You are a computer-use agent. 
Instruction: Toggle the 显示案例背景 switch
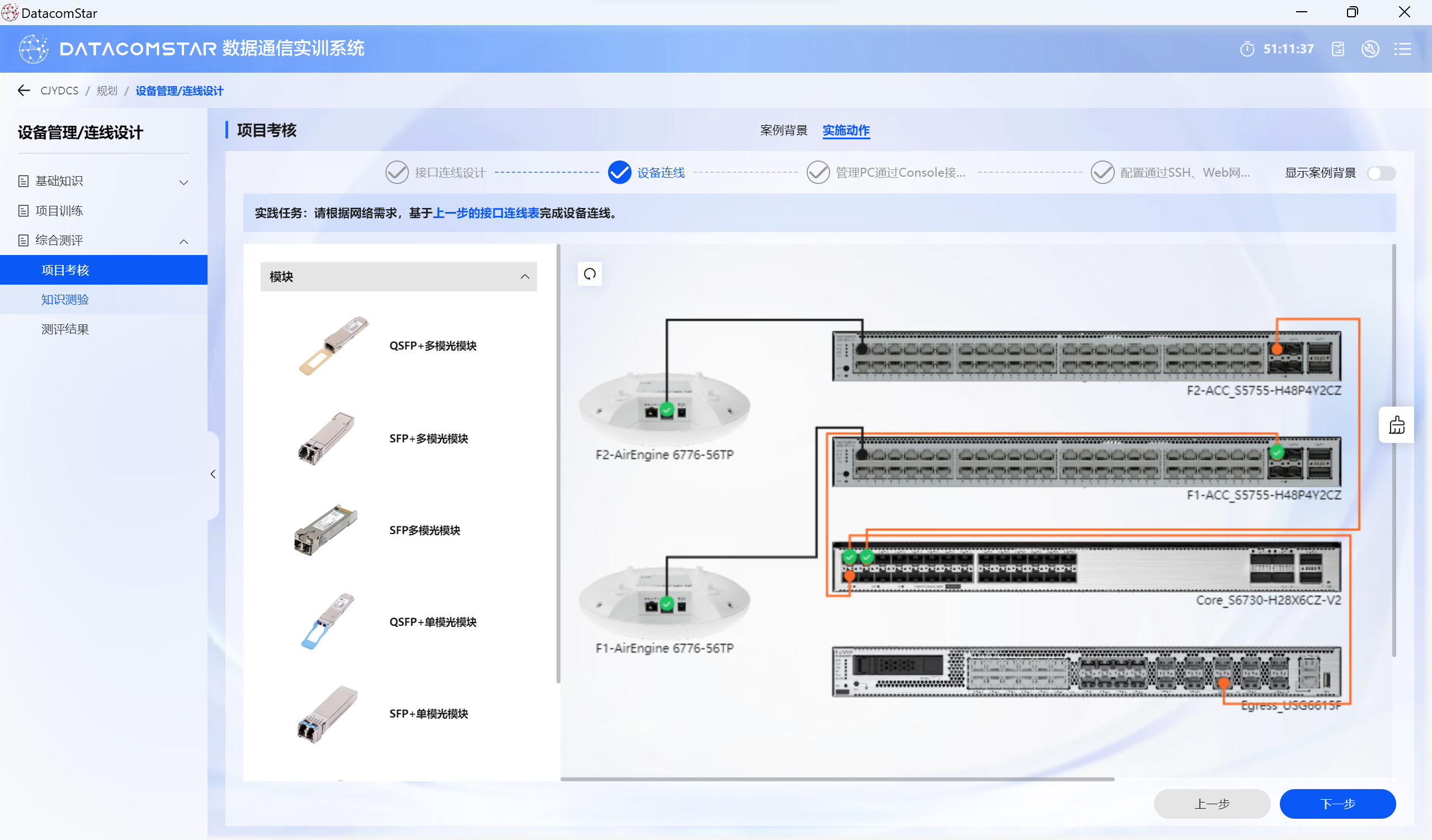click(x=1381, y=173)
